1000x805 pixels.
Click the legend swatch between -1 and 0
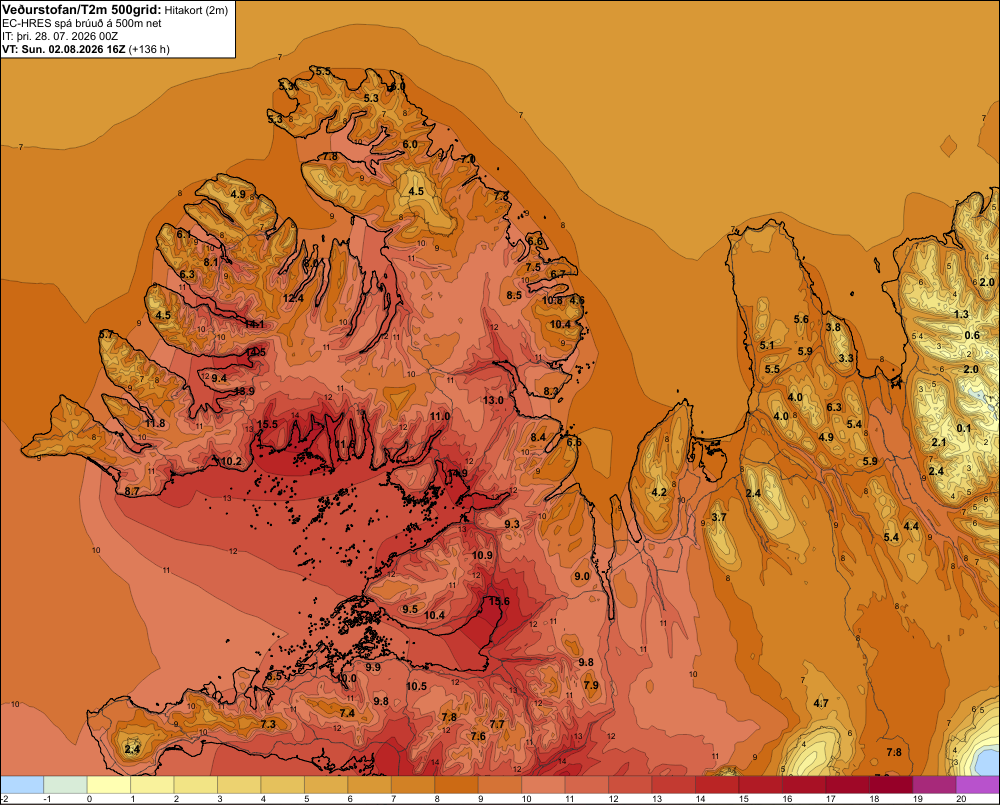pyautogui.click(x=65, y=785)
